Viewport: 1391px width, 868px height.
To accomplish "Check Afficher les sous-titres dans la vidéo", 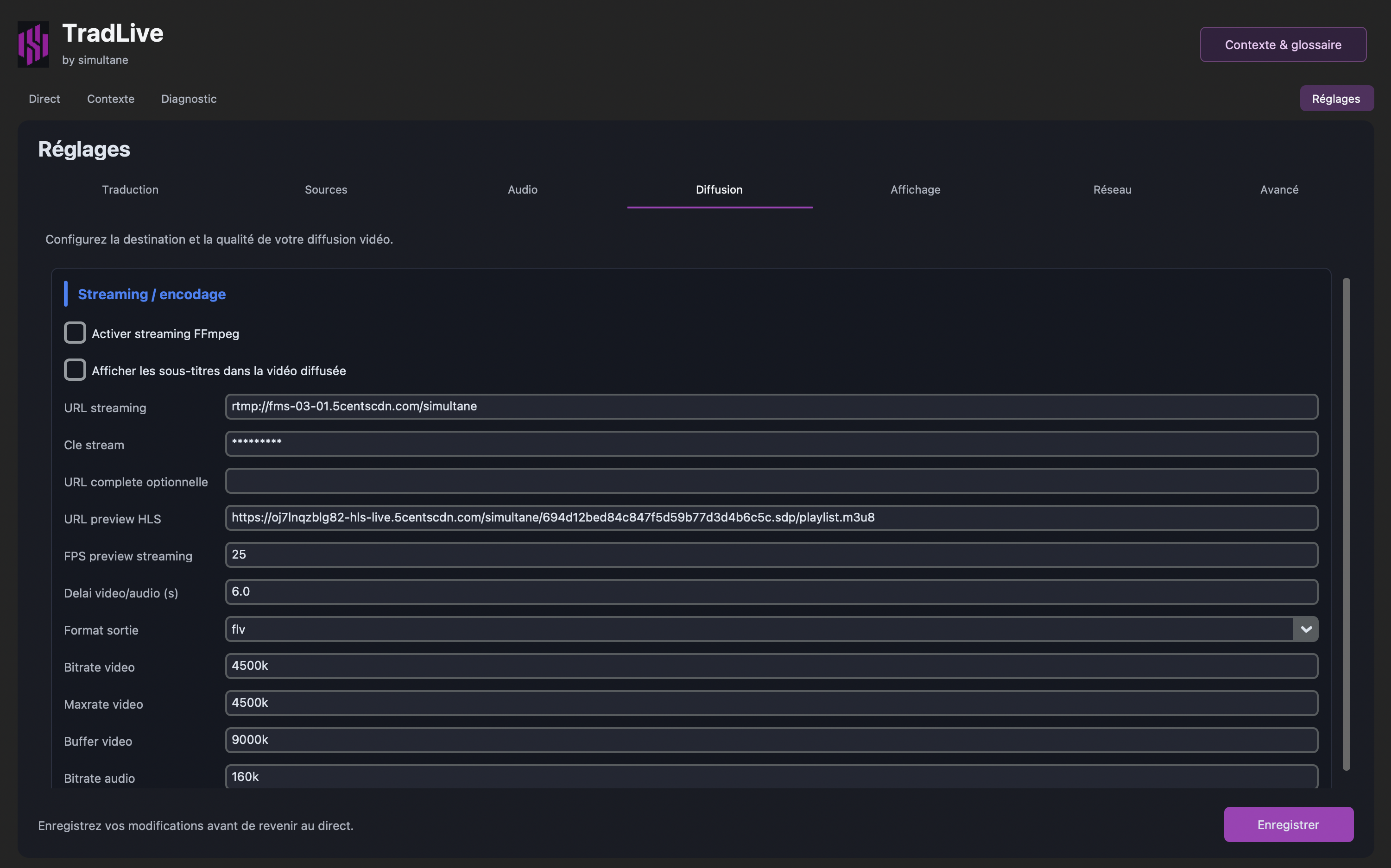I will click(x=75, y=370).
